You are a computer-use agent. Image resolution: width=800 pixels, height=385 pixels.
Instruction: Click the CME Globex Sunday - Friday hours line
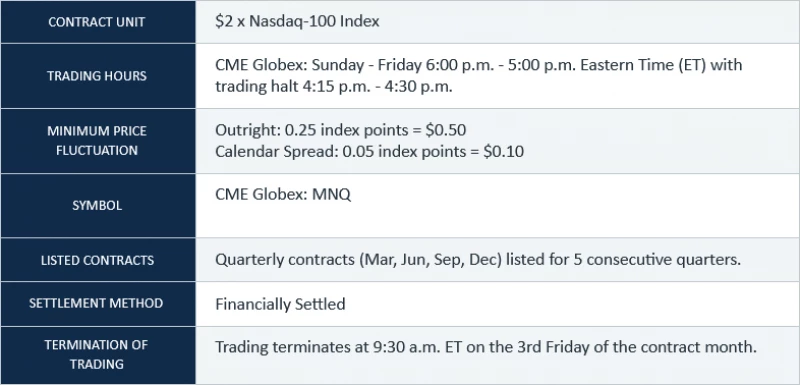[478, 65]
